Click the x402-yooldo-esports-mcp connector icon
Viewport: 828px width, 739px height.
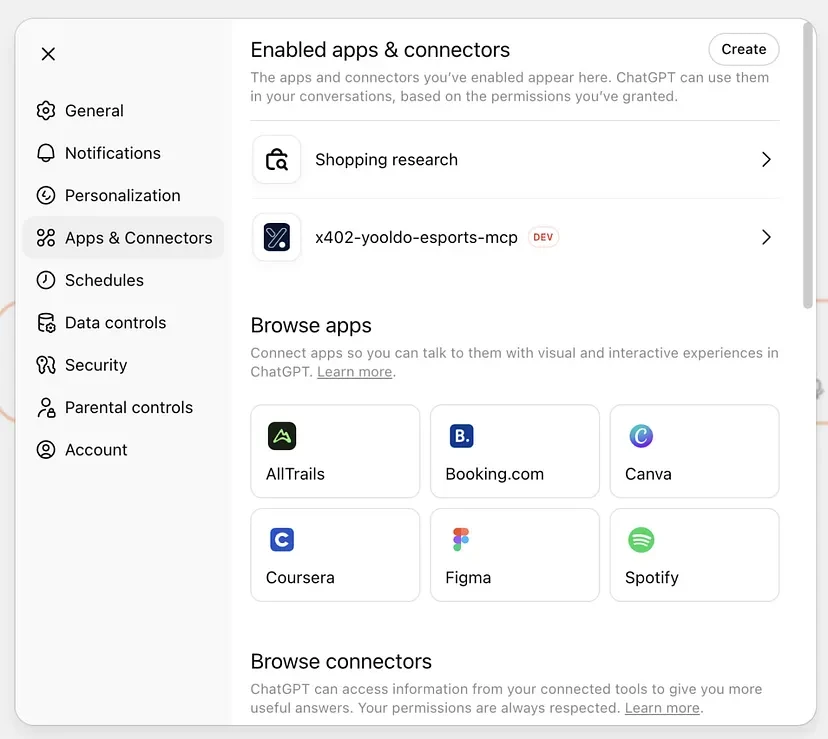277,238
